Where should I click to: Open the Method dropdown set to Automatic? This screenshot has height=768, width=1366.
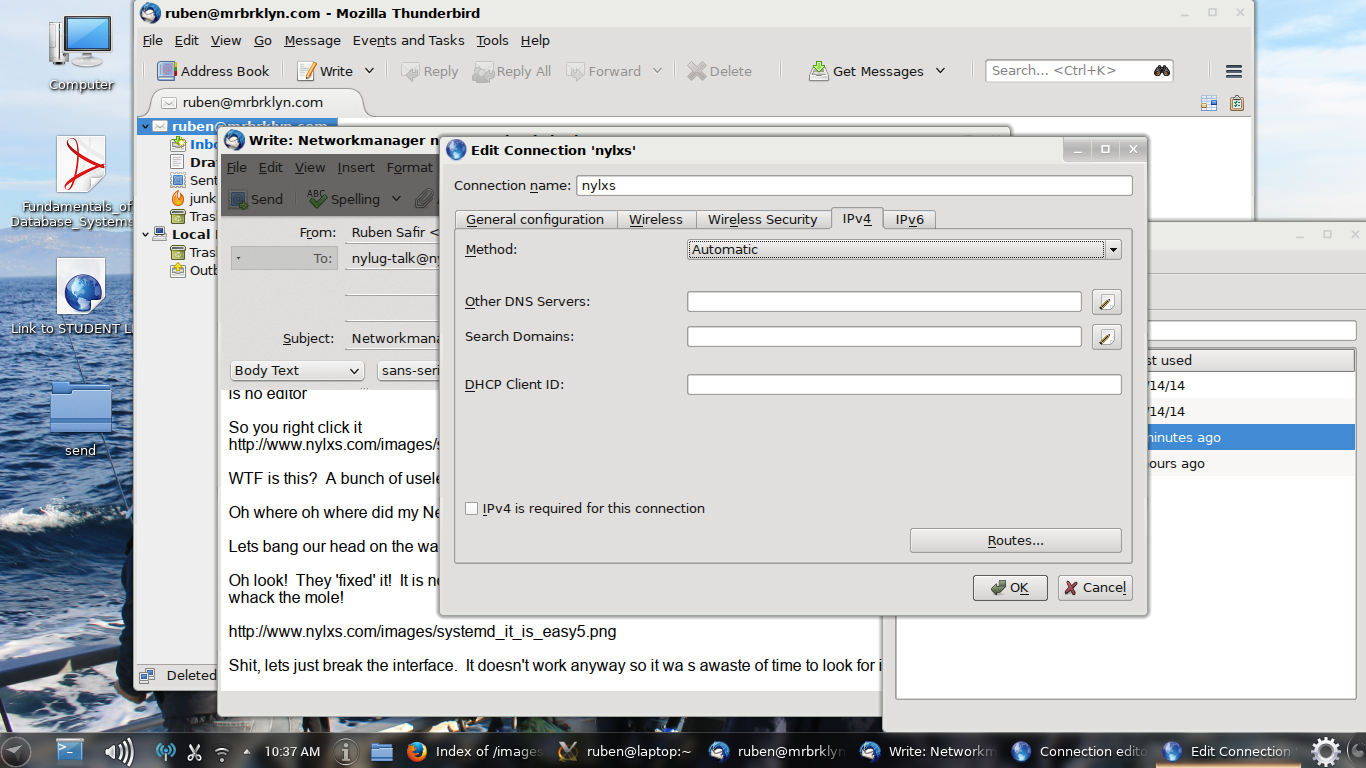[904, 250]
